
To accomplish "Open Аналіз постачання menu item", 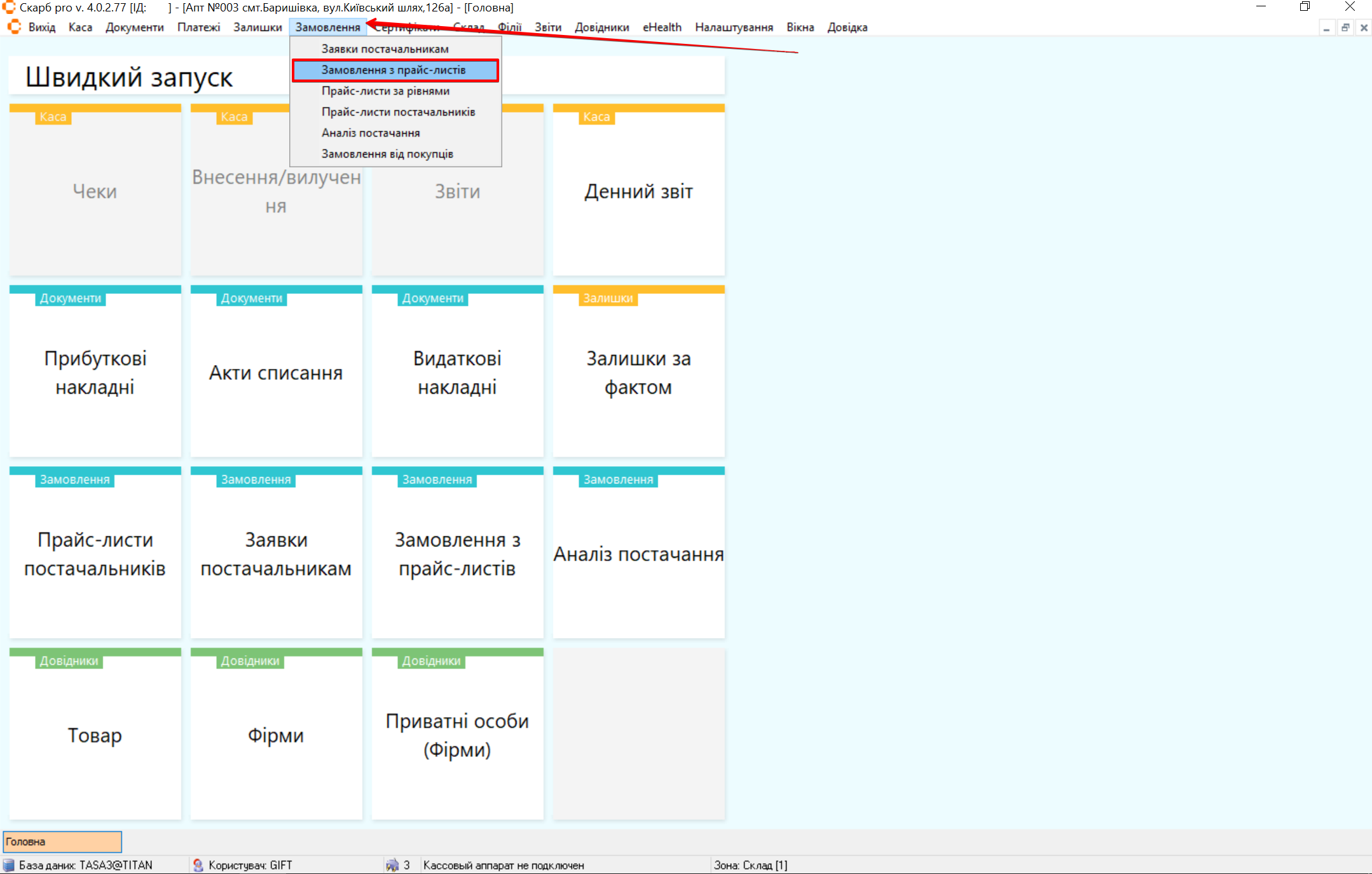I will point(371,133).
